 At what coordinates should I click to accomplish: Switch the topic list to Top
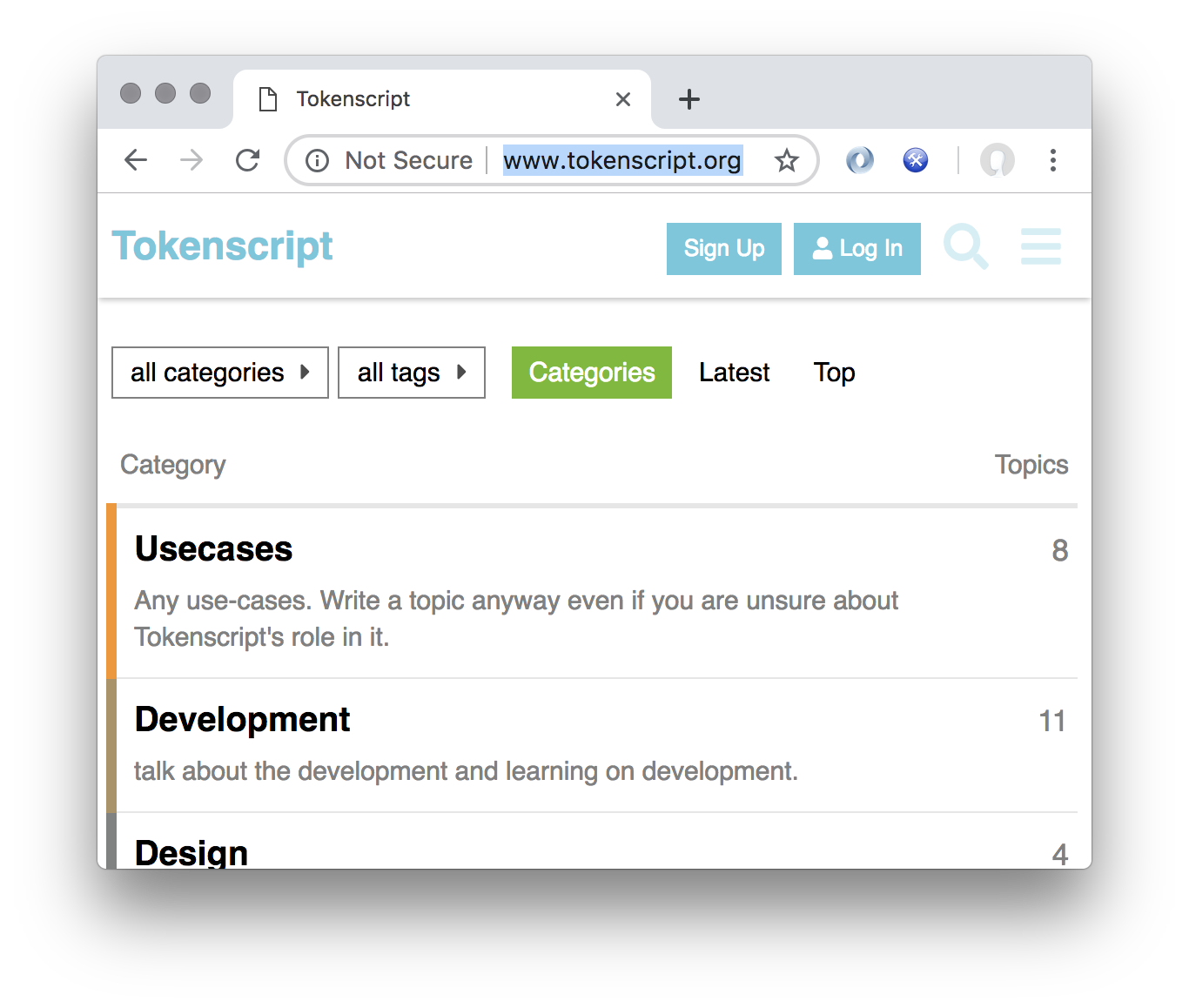coord(834,373)
